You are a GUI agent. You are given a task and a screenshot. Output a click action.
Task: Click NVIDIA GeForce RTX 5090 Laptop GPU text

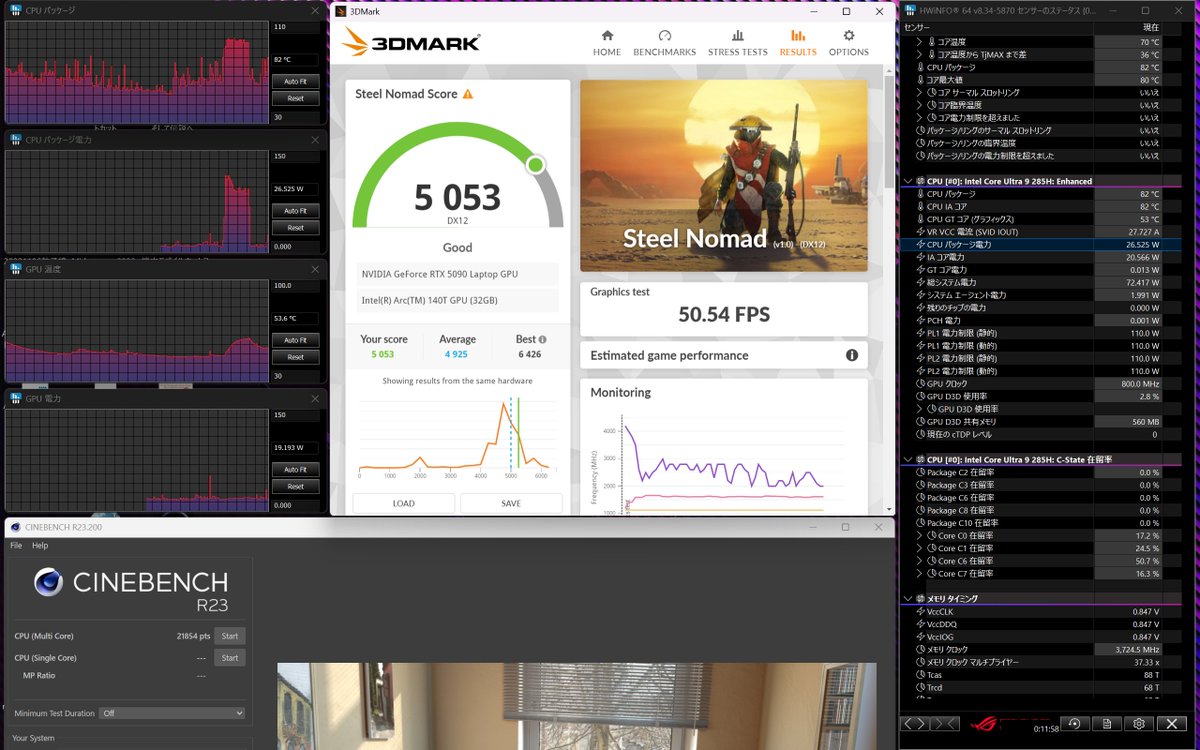[x=439, y=274]
